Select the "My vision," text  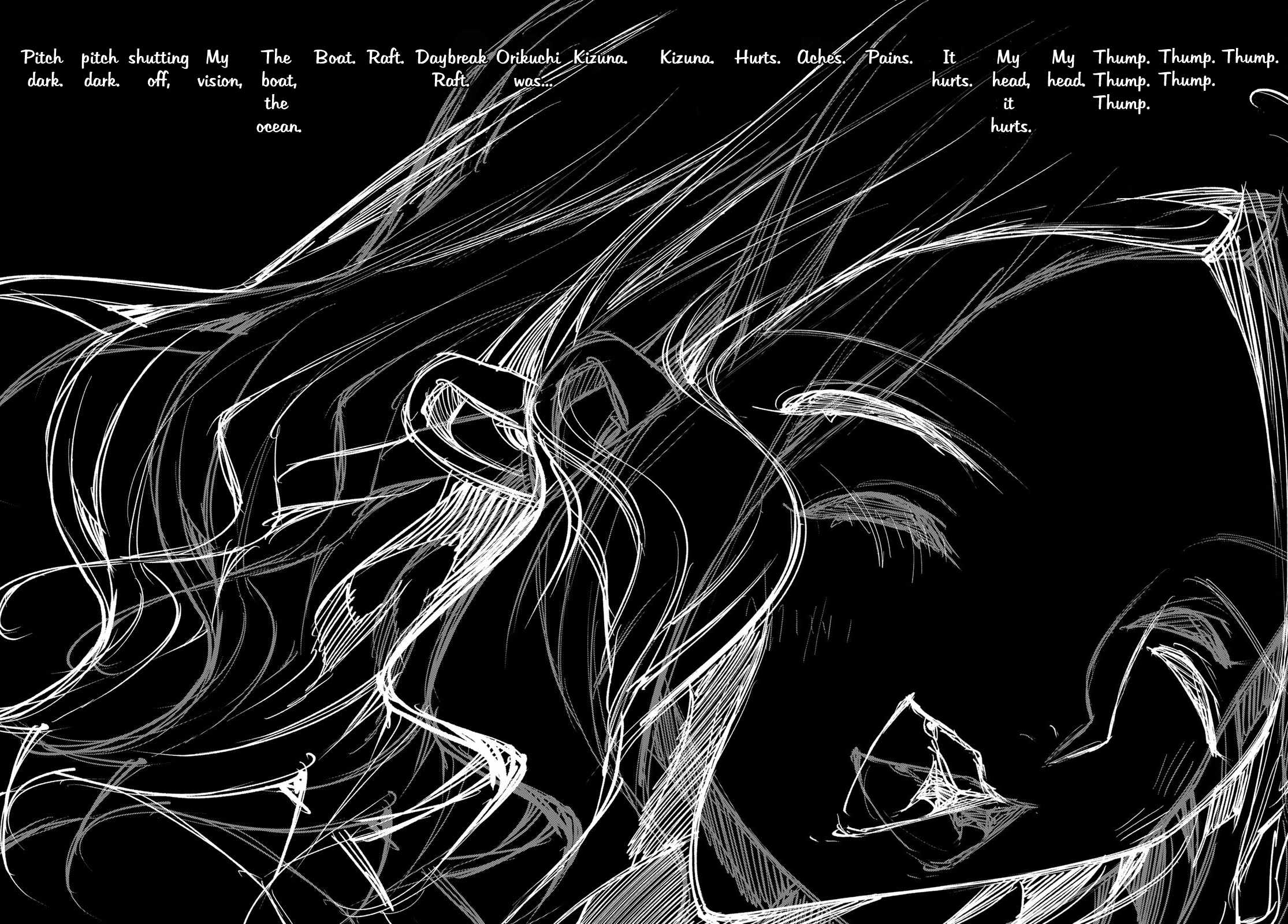(x=218, y=69)
